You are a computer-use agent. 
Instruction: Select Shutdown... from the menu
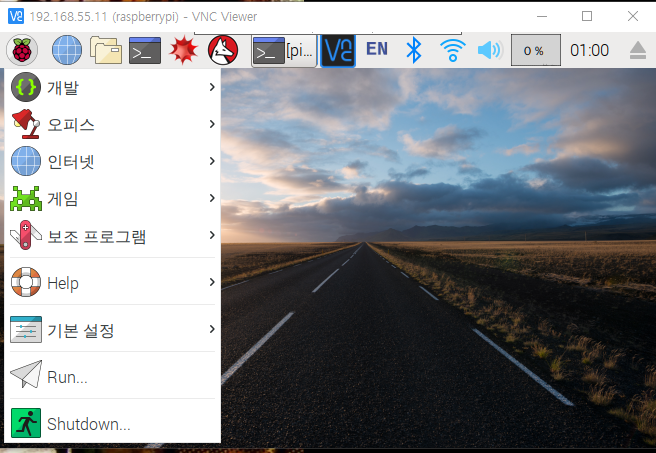pos(113,423)
